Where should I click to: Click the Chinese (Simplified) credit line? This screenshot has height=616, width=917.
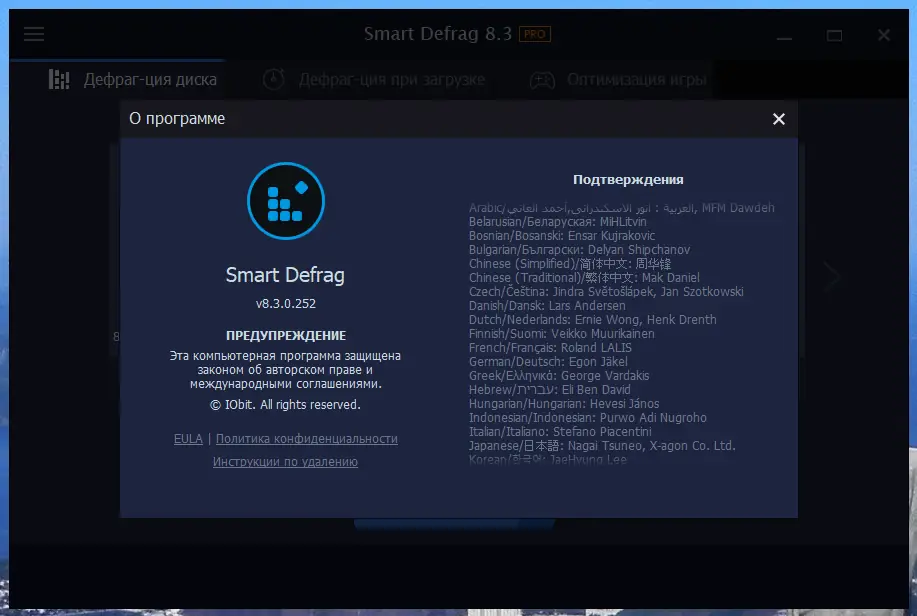pos(570,264)
